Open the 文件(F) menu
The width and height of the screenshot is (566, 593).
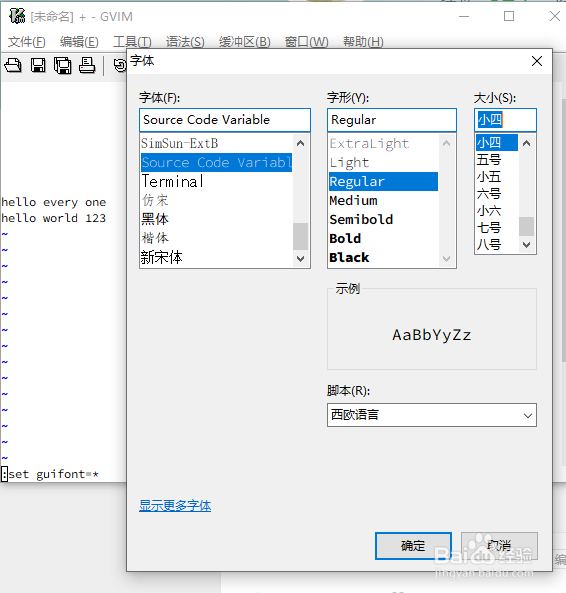(x=26, y=42)
